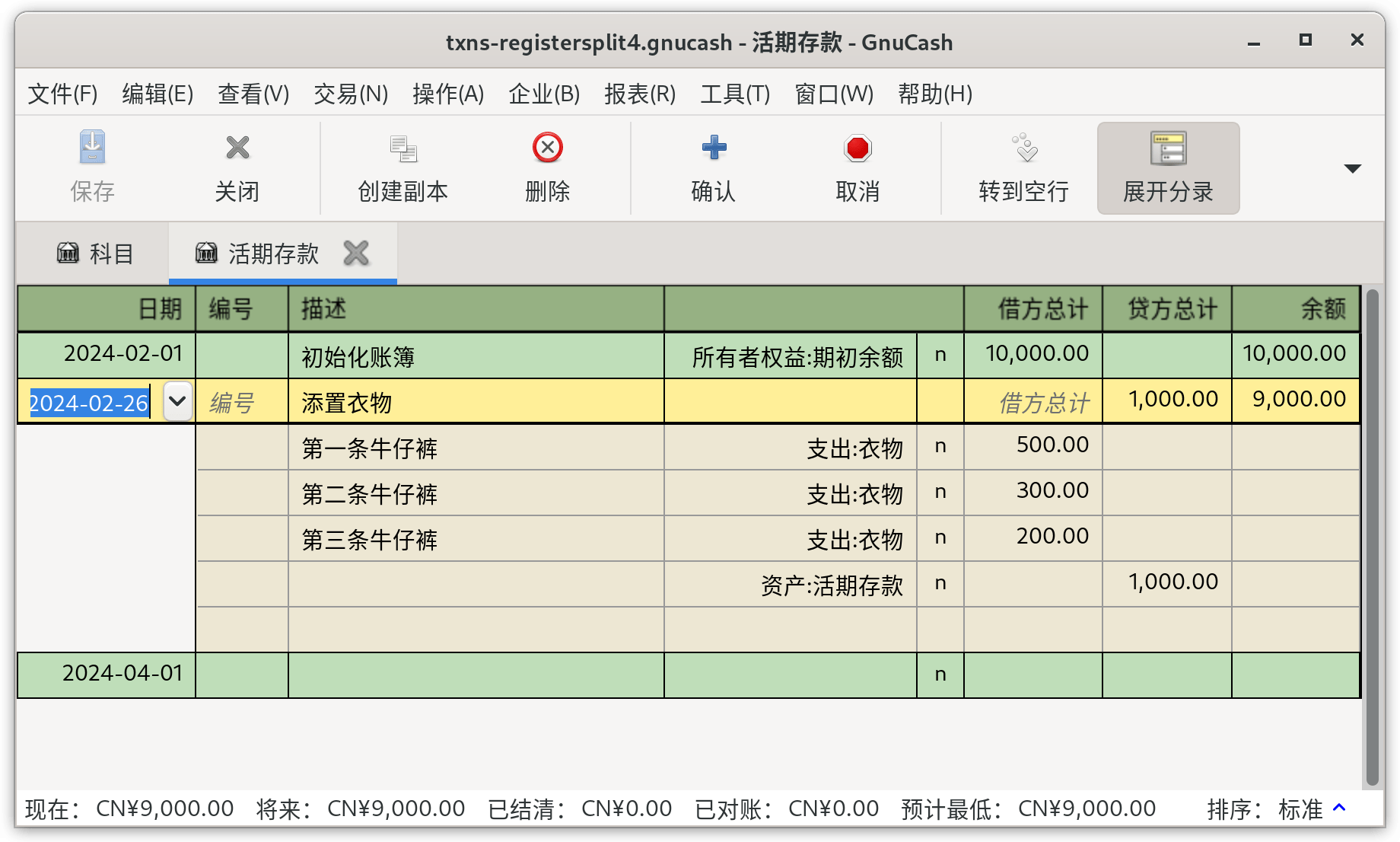Viewport: 1400px width, 842px height.
Task: Expand the toolbar overflow arrow
Action: pos(1352,168)
